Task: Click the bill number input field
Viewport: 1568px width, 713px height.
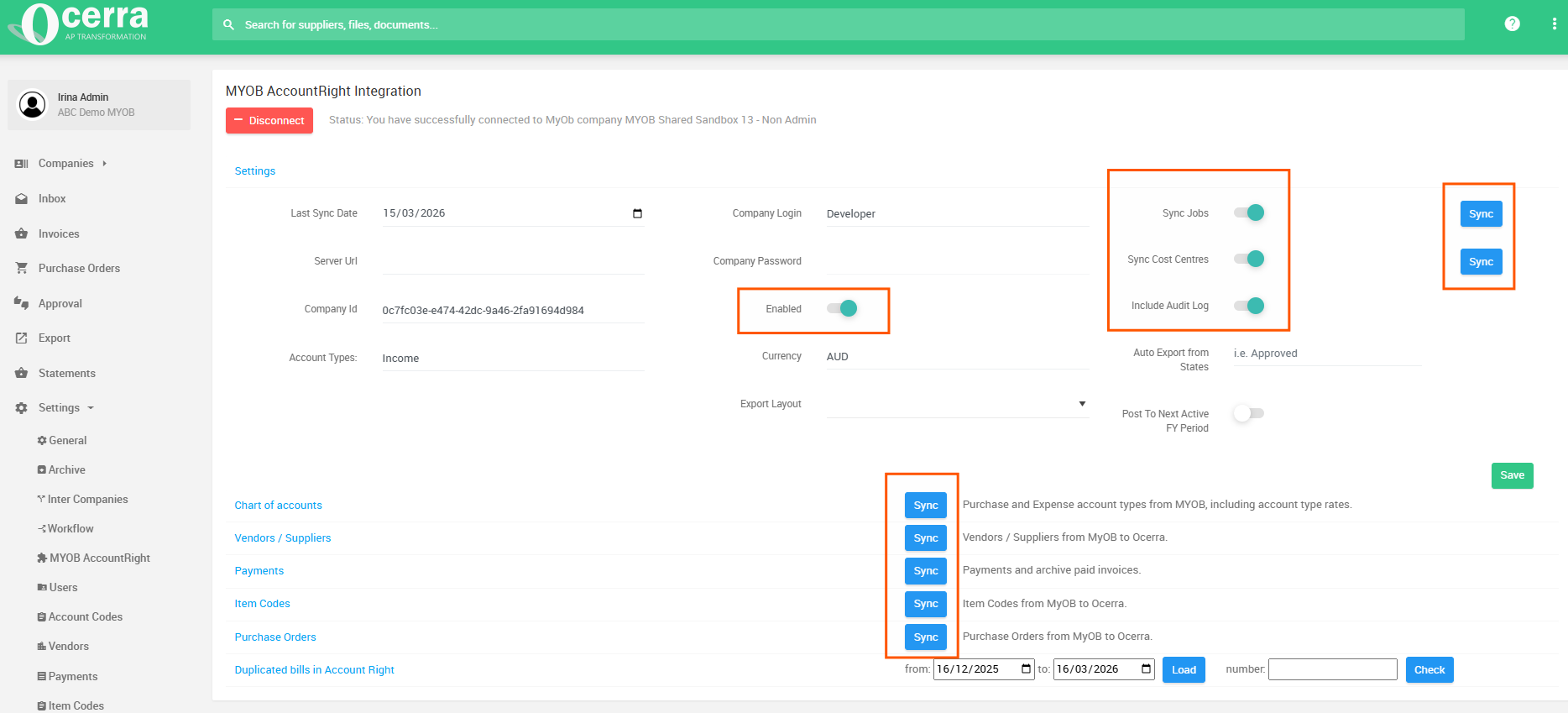Action: pos(1332,669)
